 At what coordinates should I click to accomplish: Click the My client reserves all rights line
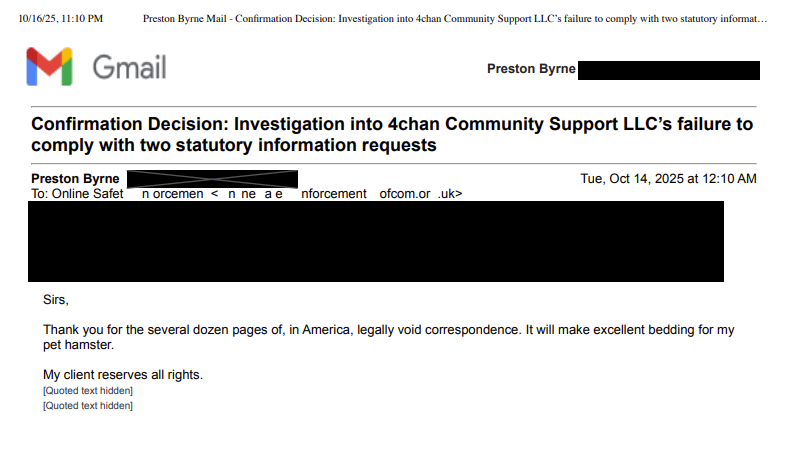tap(123, 375)
